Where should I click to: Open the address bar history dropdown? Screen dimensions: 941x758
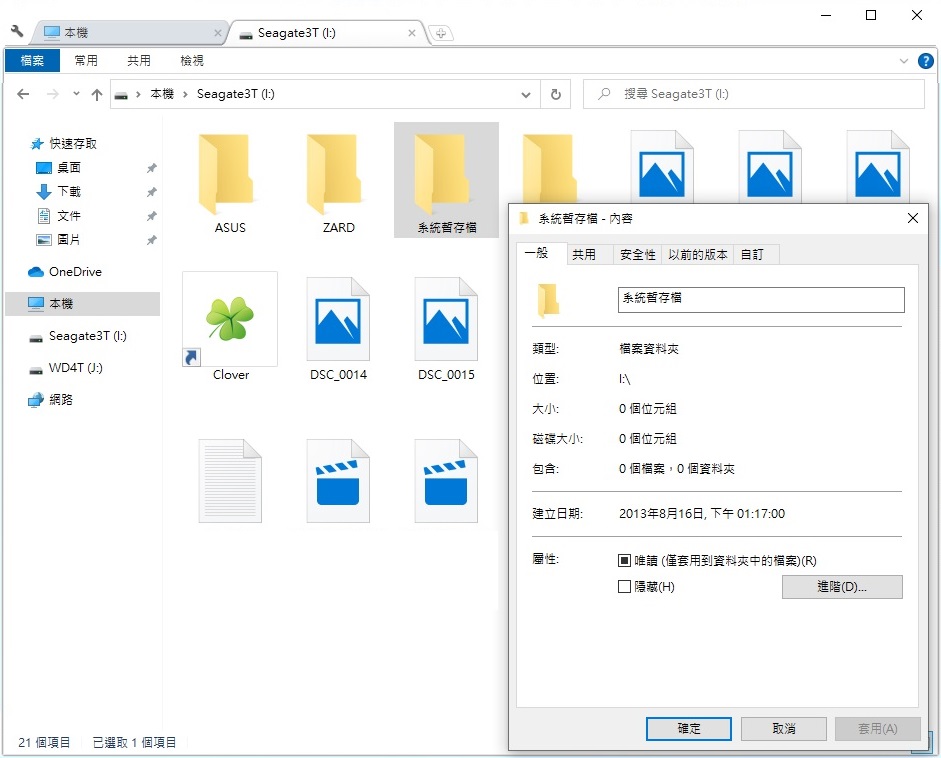(x=526, y=94)
